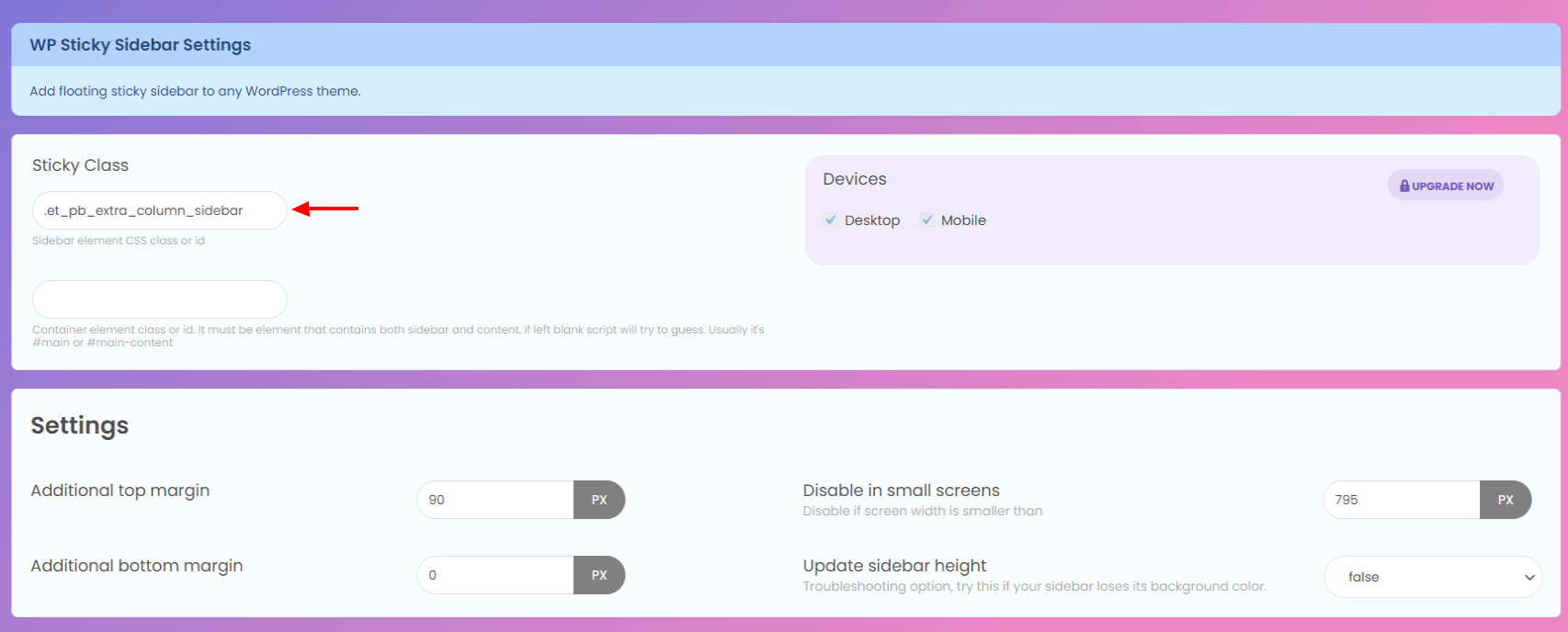
Task: Click 'Disable if screen width is smaller than' hint
Action: pos(923,511)
